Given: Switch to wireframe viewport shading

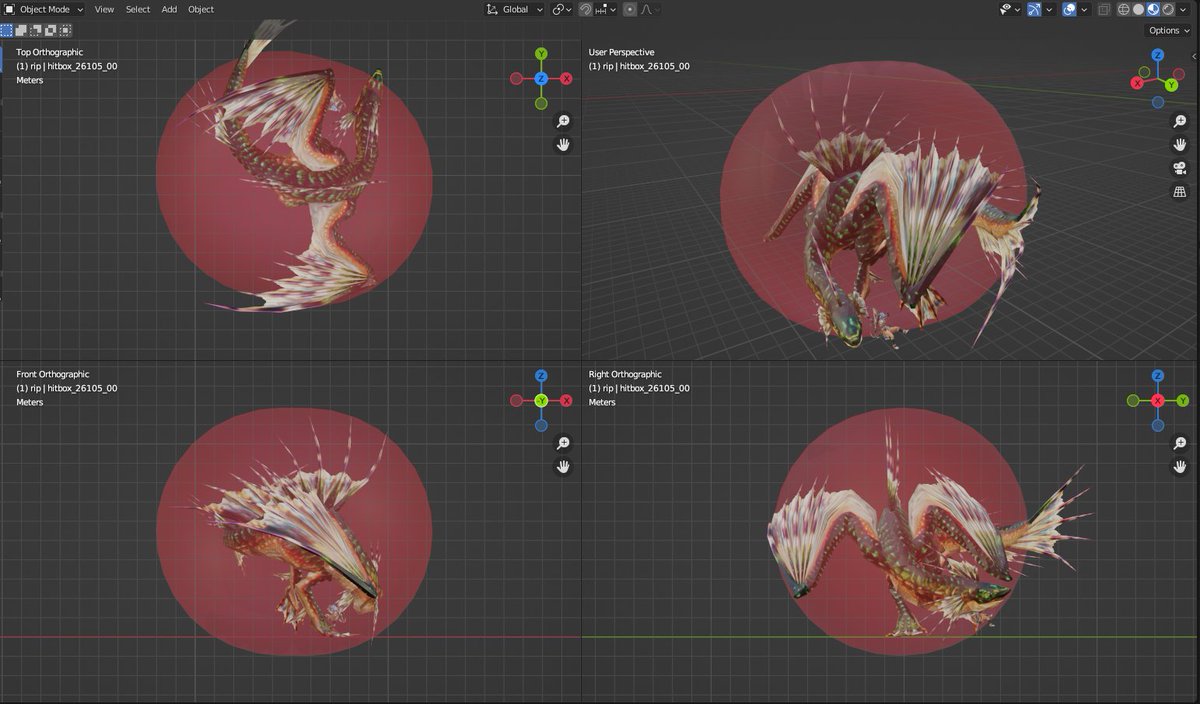Looking at the screenshot, I should tap(1124, 9).
